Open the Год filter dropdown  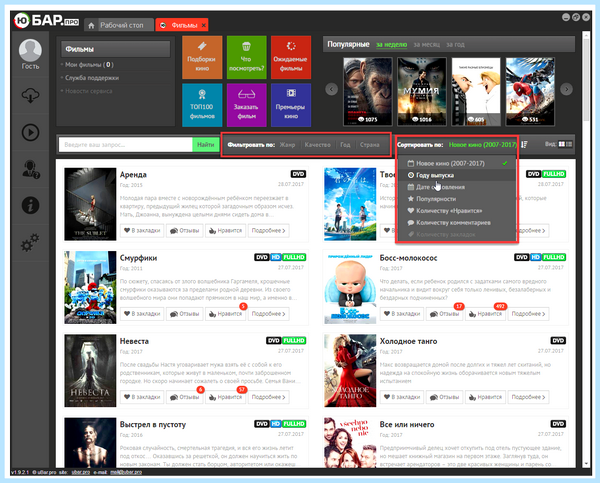345,145
